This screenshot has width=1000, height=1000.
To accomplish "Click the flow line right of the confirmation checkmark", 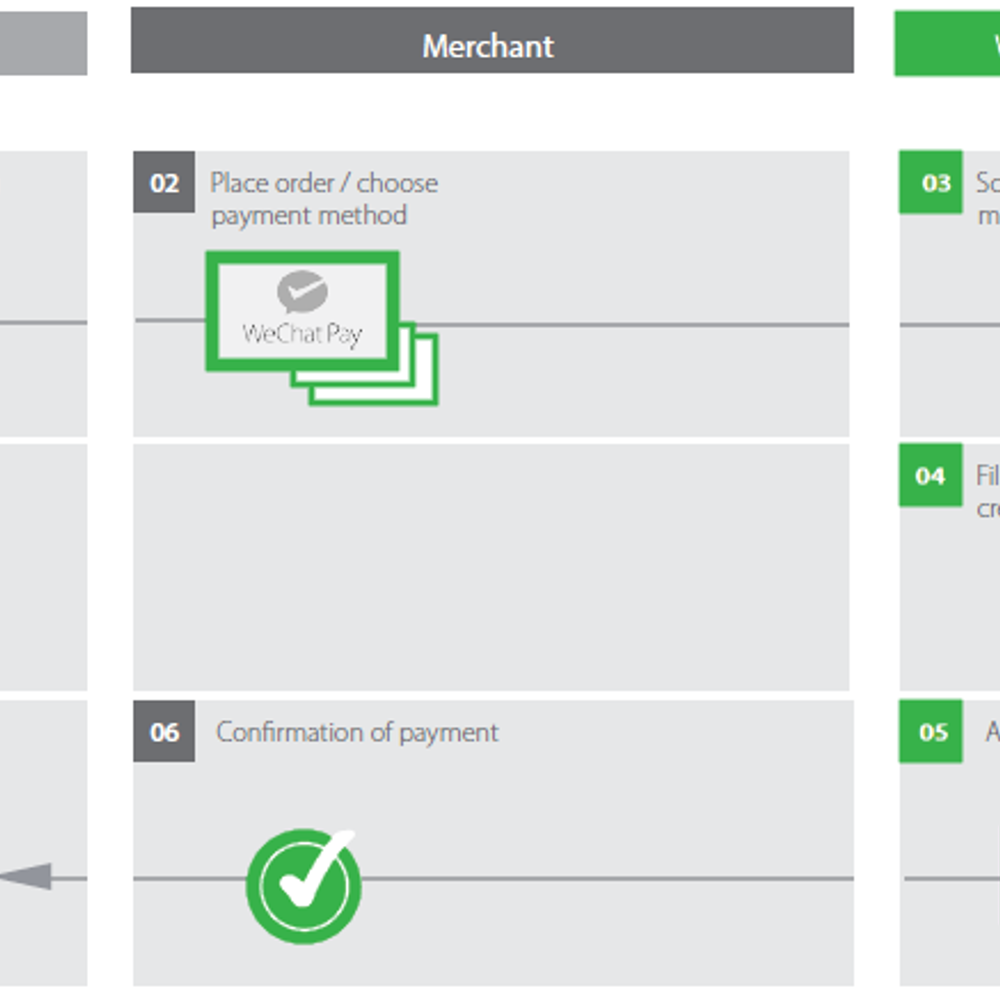I will [608, 879].
